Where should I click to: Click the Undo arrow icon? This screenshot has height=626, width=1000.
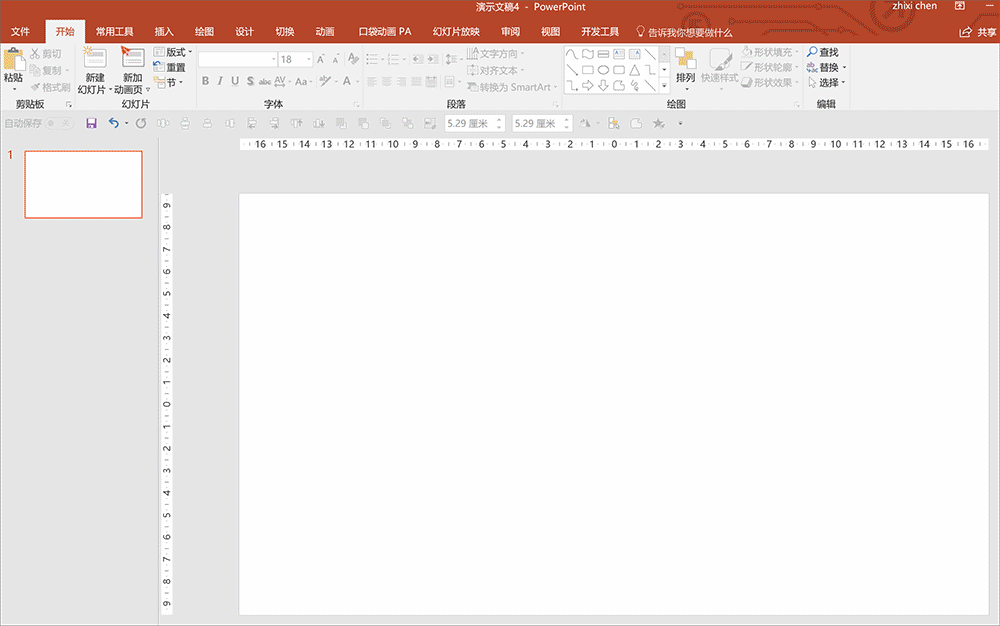(113, 123)
